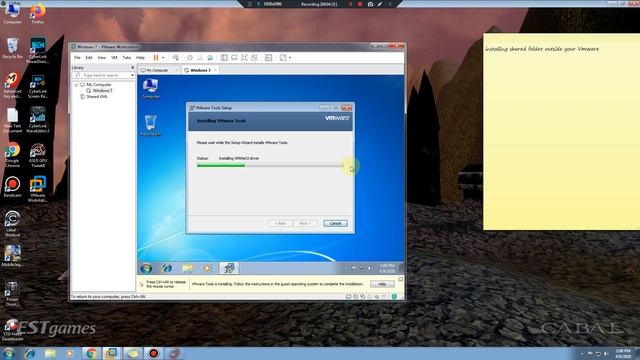Click the Bandicam screenshot camera icon
Viewport: 640px width, 360px height.
click(370, 4)
